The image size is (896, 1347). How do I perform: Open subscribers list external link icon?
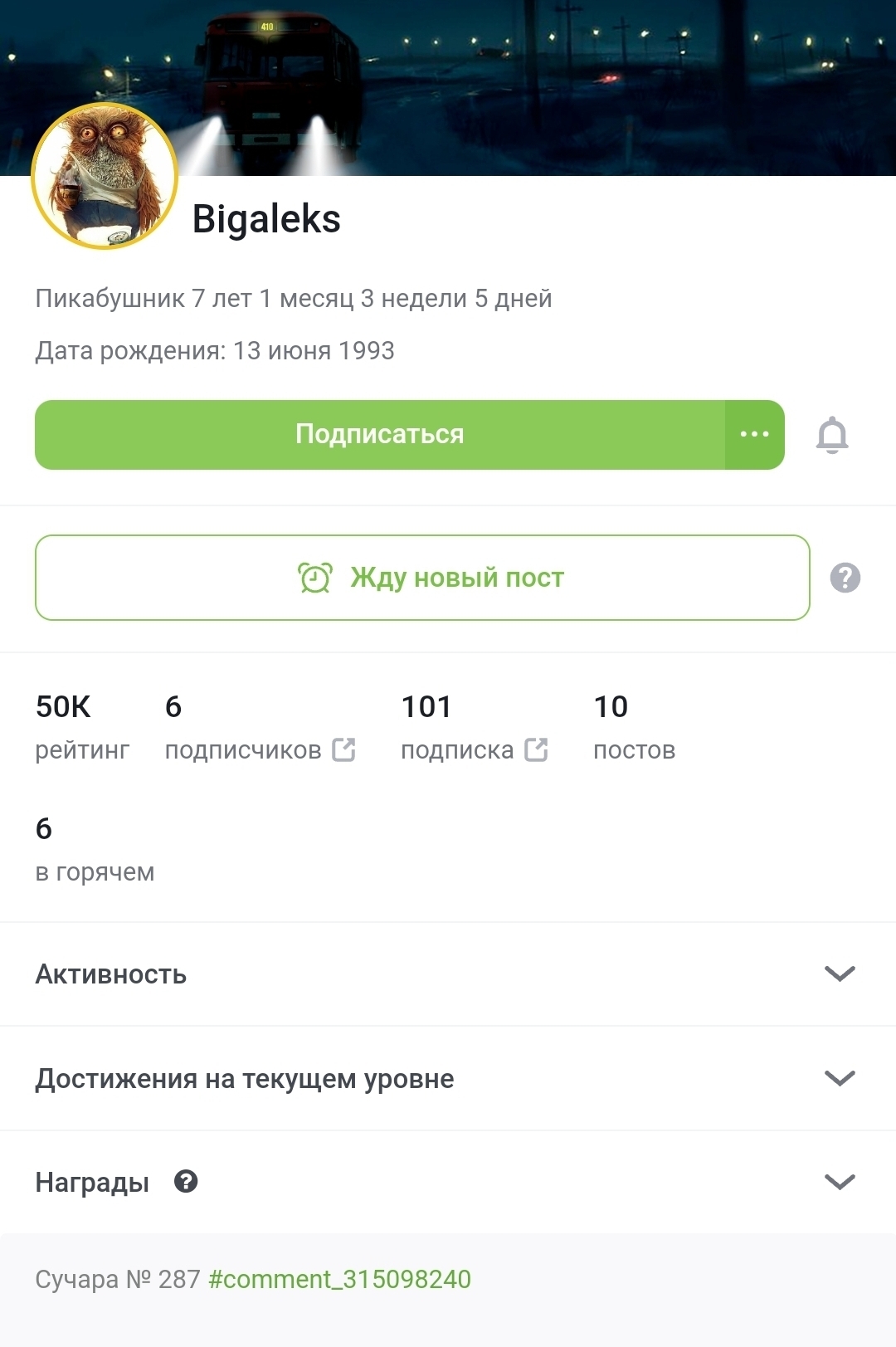point(343,749)
